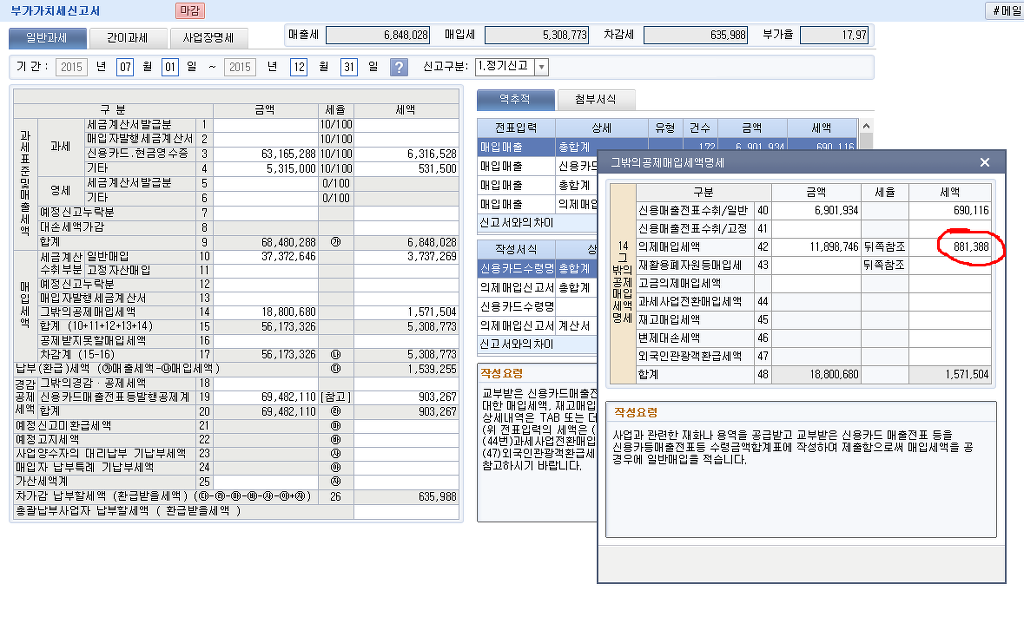Select 공제받지못할매입세액 row 16 label
The height and width of the screenshot is (630, 1024).
tap(93, 341)
